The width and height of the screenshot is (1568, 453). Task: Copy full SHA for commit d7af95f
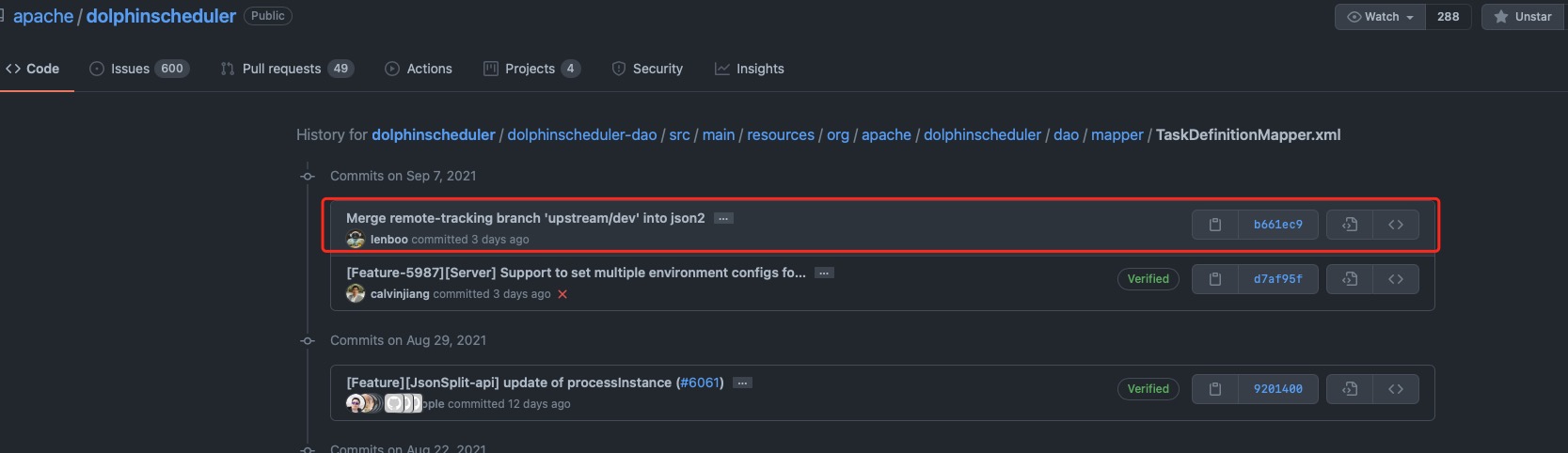1214,279
